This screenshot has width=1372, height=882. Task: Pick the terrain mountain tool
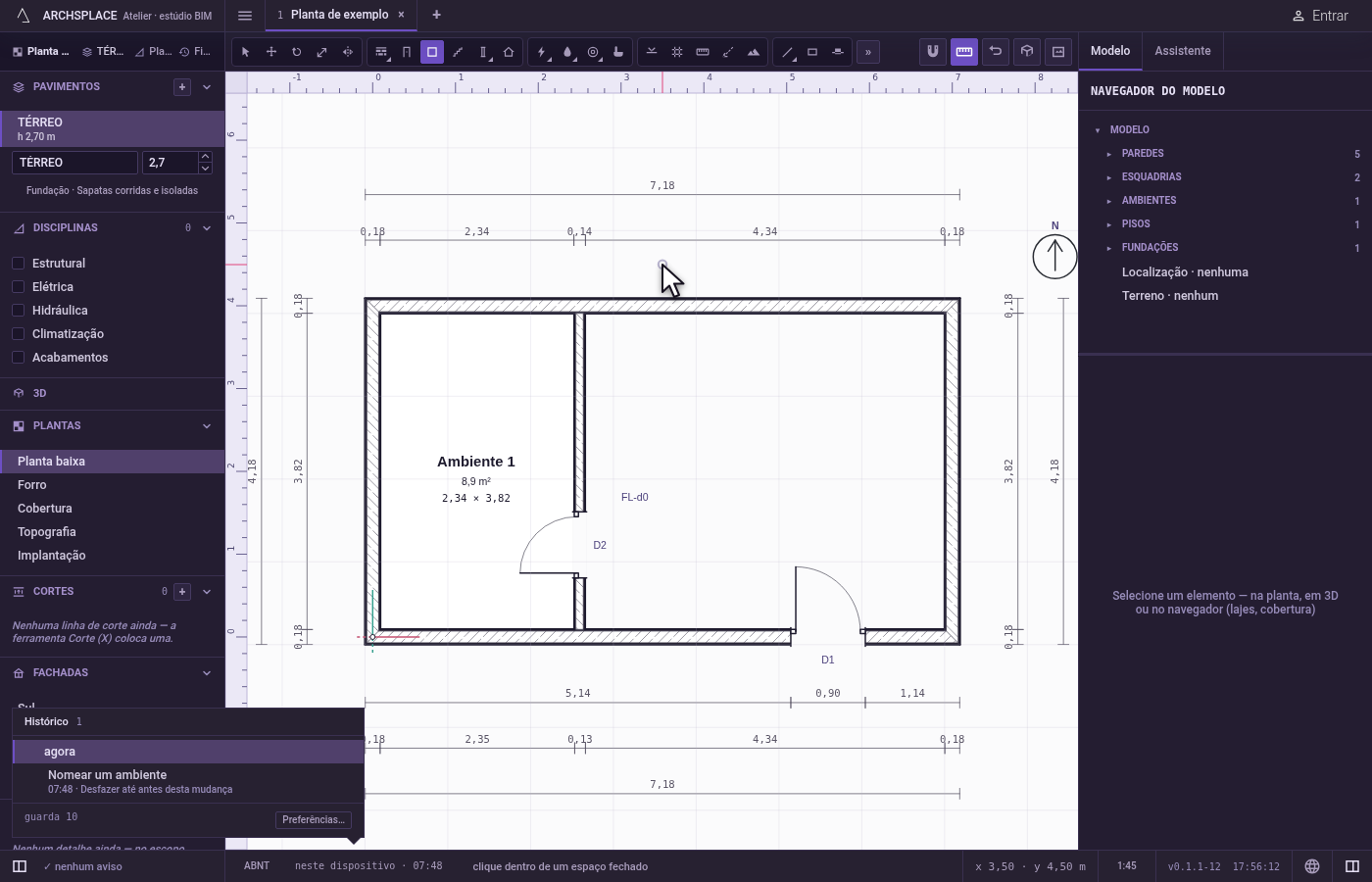click(x=754, y=52)
